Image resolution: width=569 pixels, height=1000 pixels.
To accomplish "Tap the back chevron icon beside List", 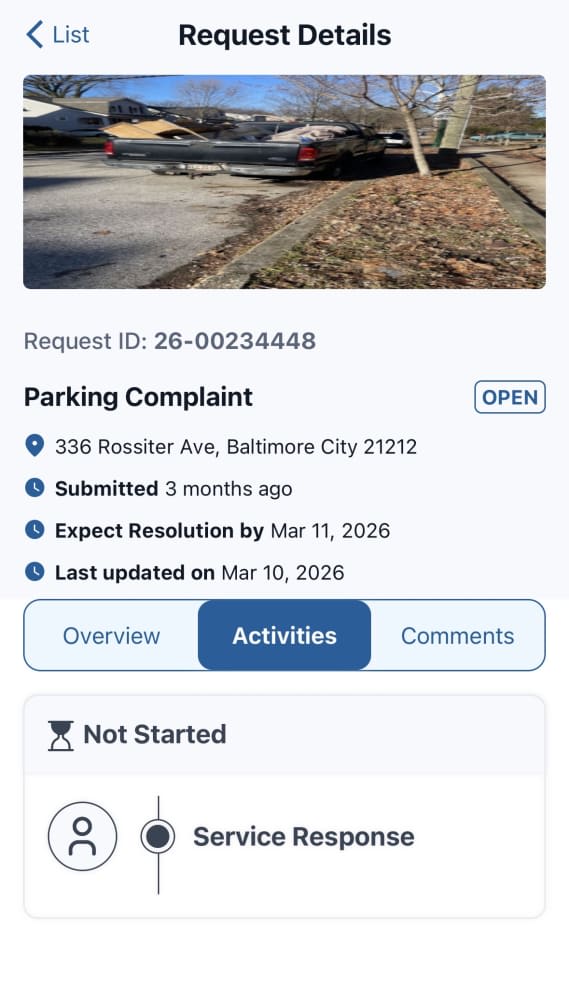I will 34,34.
